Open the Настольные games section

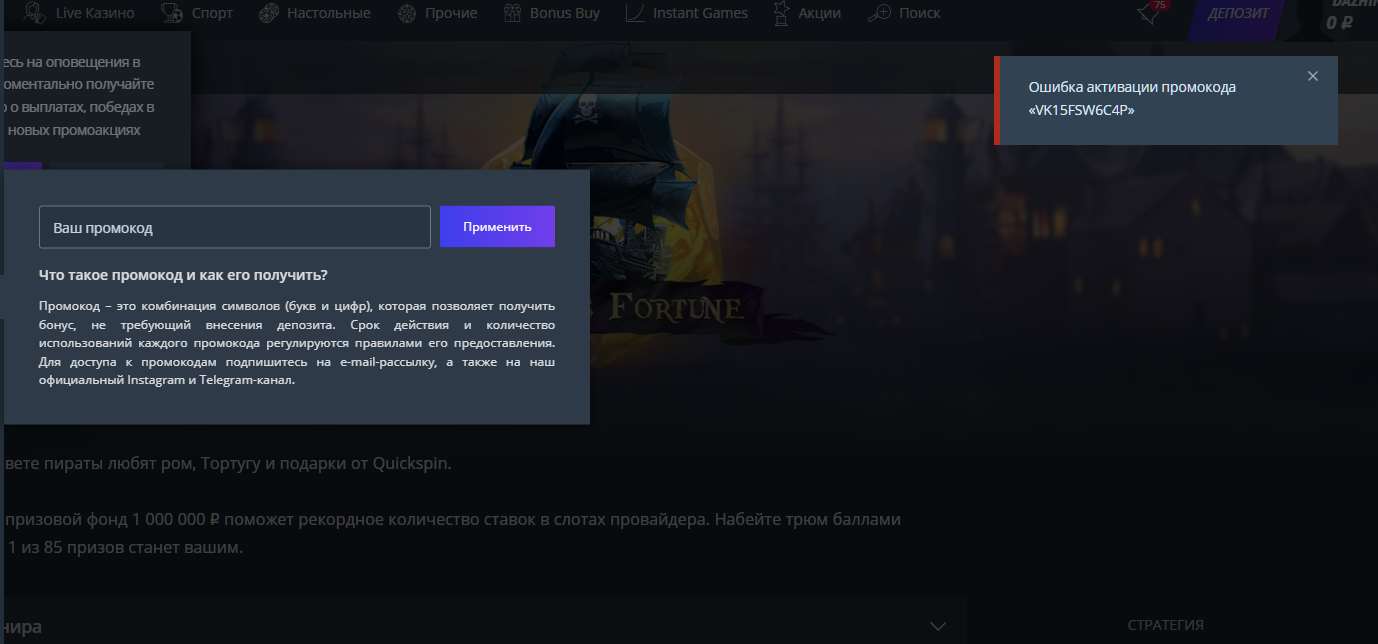coord(328,13)
